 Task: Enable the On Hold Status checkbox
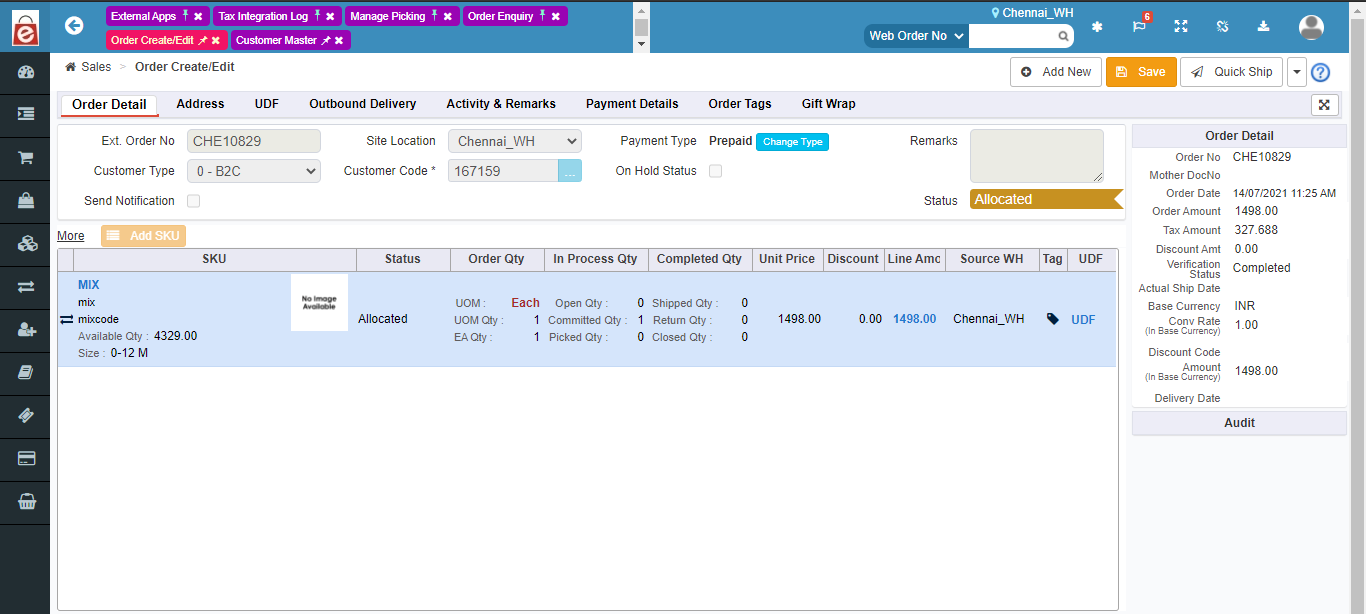coord(715,171)
